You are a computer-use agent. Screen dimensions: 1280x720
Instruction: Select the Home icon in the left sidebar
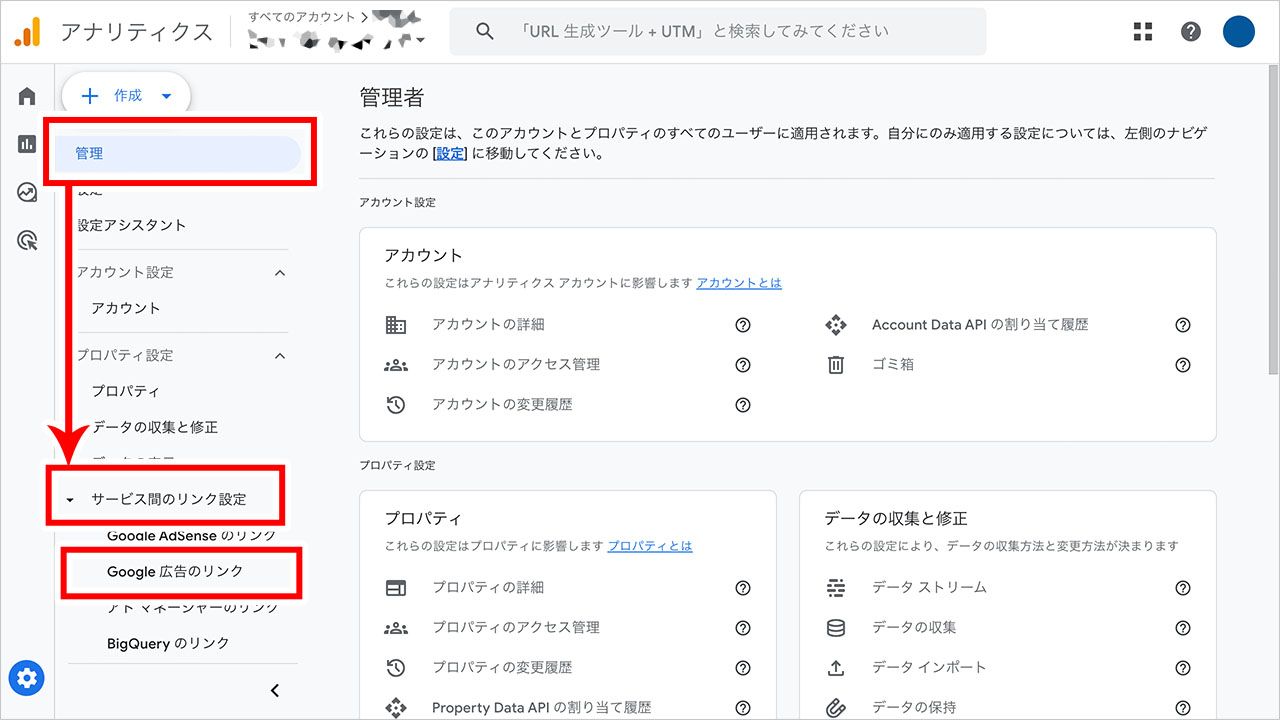click(26, 94)
